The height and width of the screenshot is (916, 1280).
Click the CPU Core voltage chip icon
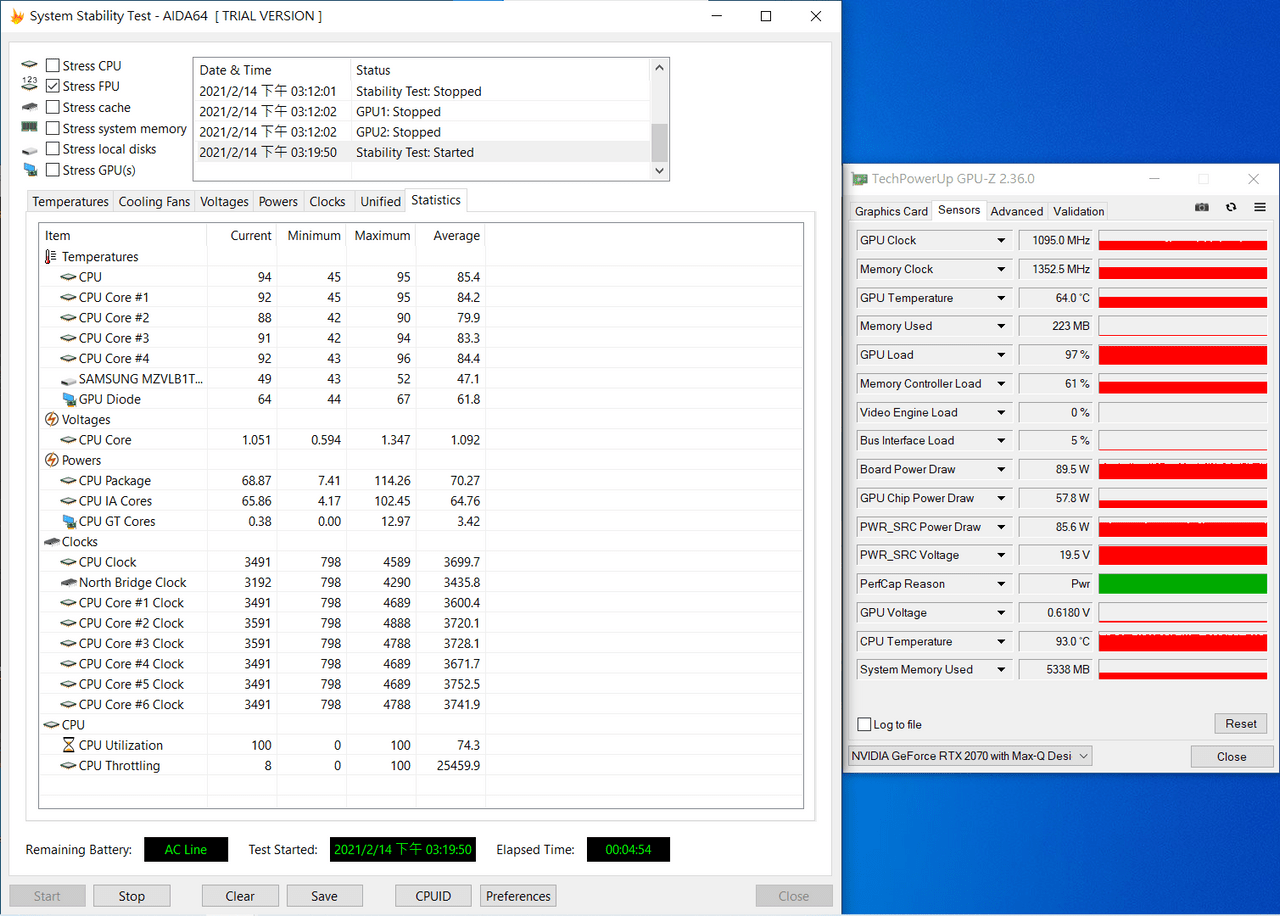tap(69, 440)
